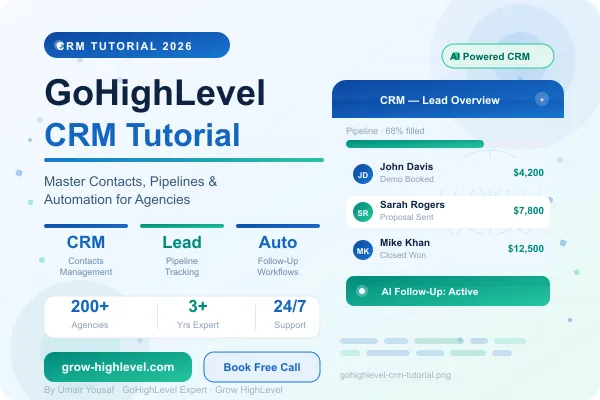Image resolution: width=600 pixels, height=400 pixels.
Task: Click the Closed Won status text
Action: 403,255
